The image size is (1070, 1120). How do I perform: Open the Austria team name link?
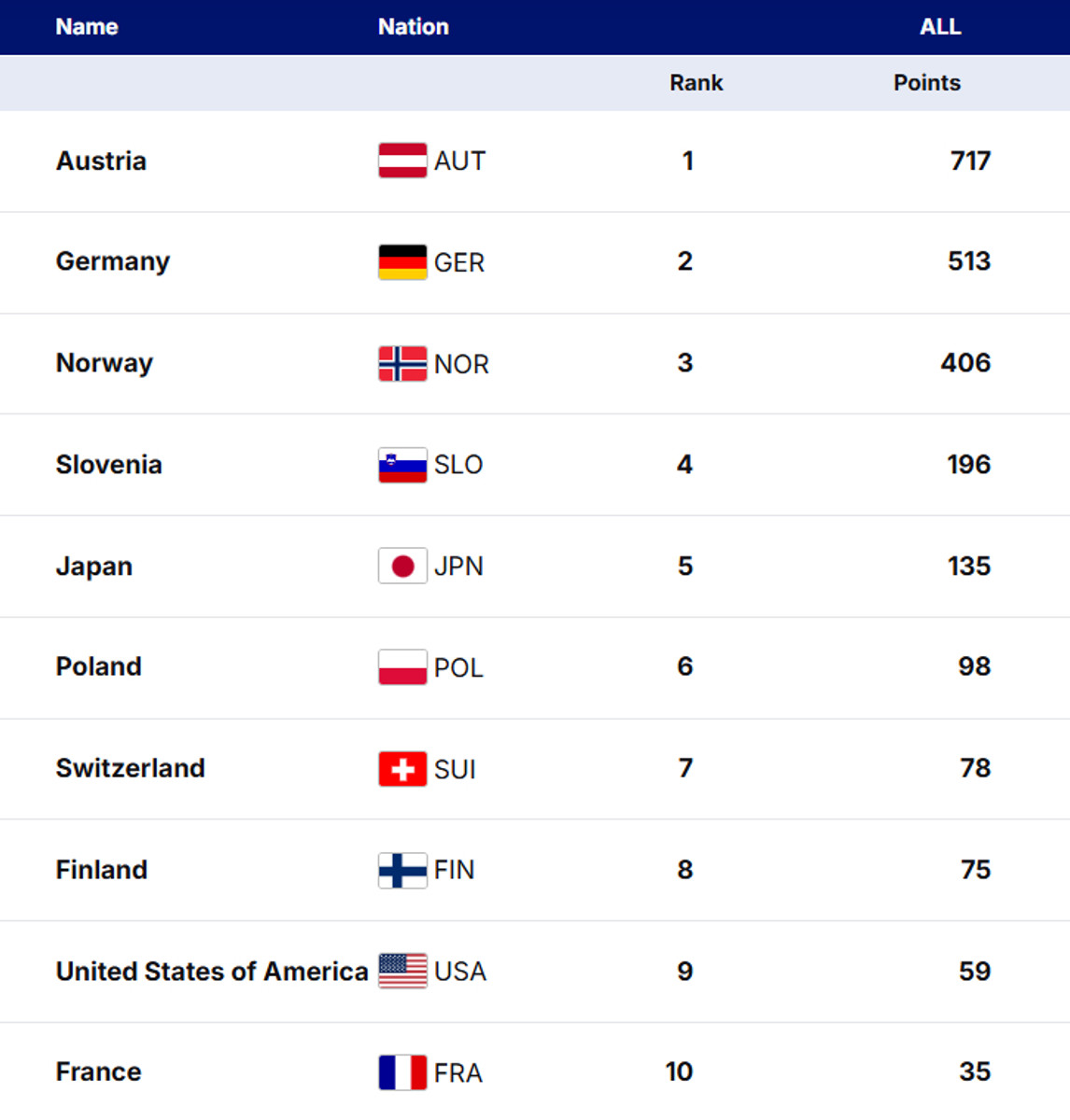click(x=101, y=161)
